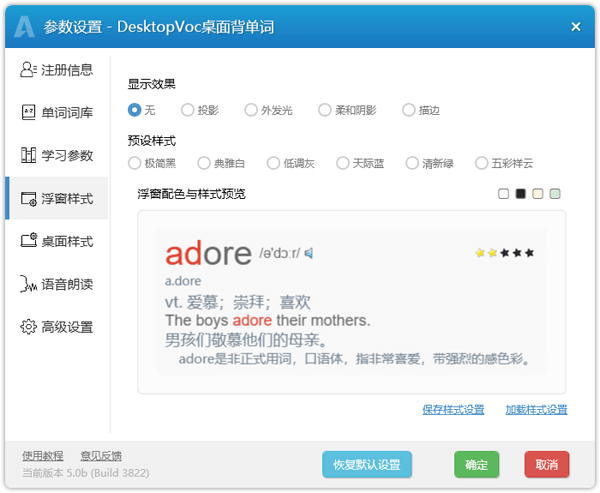Click the 桌面样式 desktop icon
The image size is (600, 493).
pyautogui.click(x=29, y=241)
